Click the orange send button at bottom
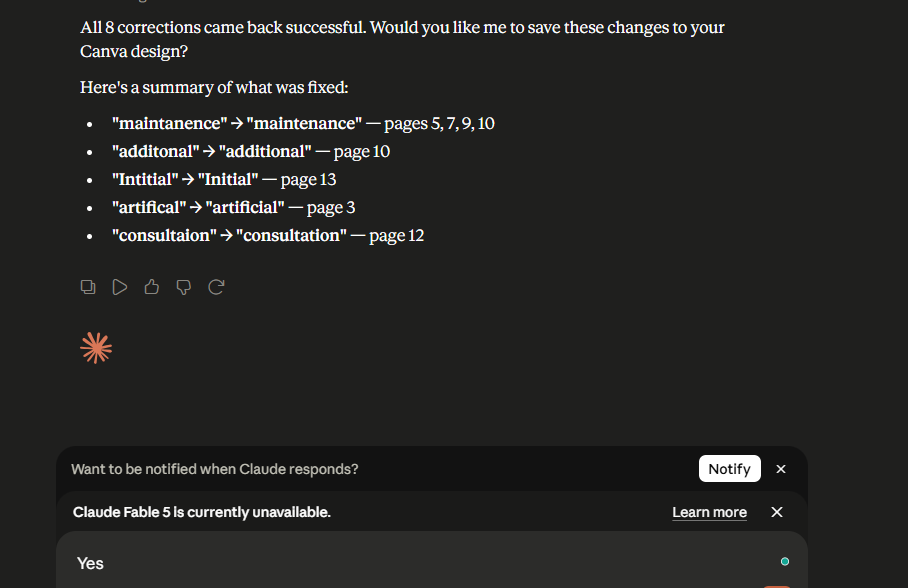 pyautogui.click(x=777, y=586)
